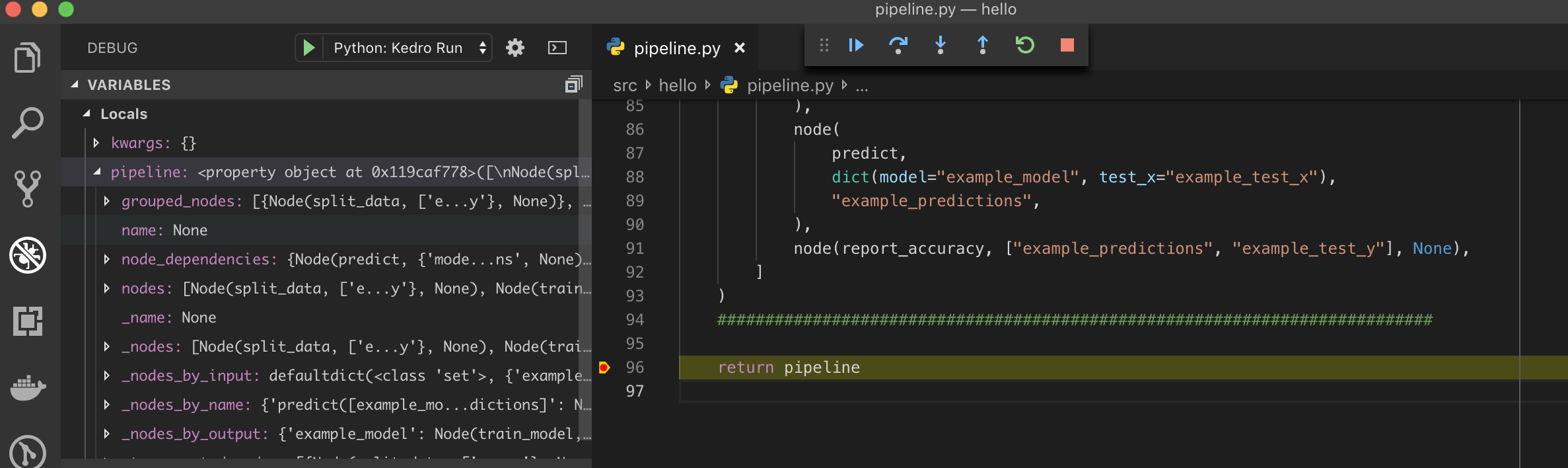Open the Explorer view in activity bar
This screenshot has height=468, width=1568.
click(x=27, y=58)
